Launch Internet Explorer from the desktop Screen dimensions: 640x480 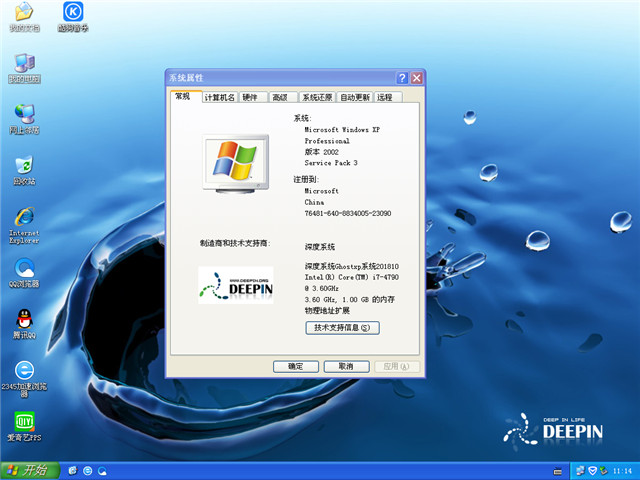point(24,225)
